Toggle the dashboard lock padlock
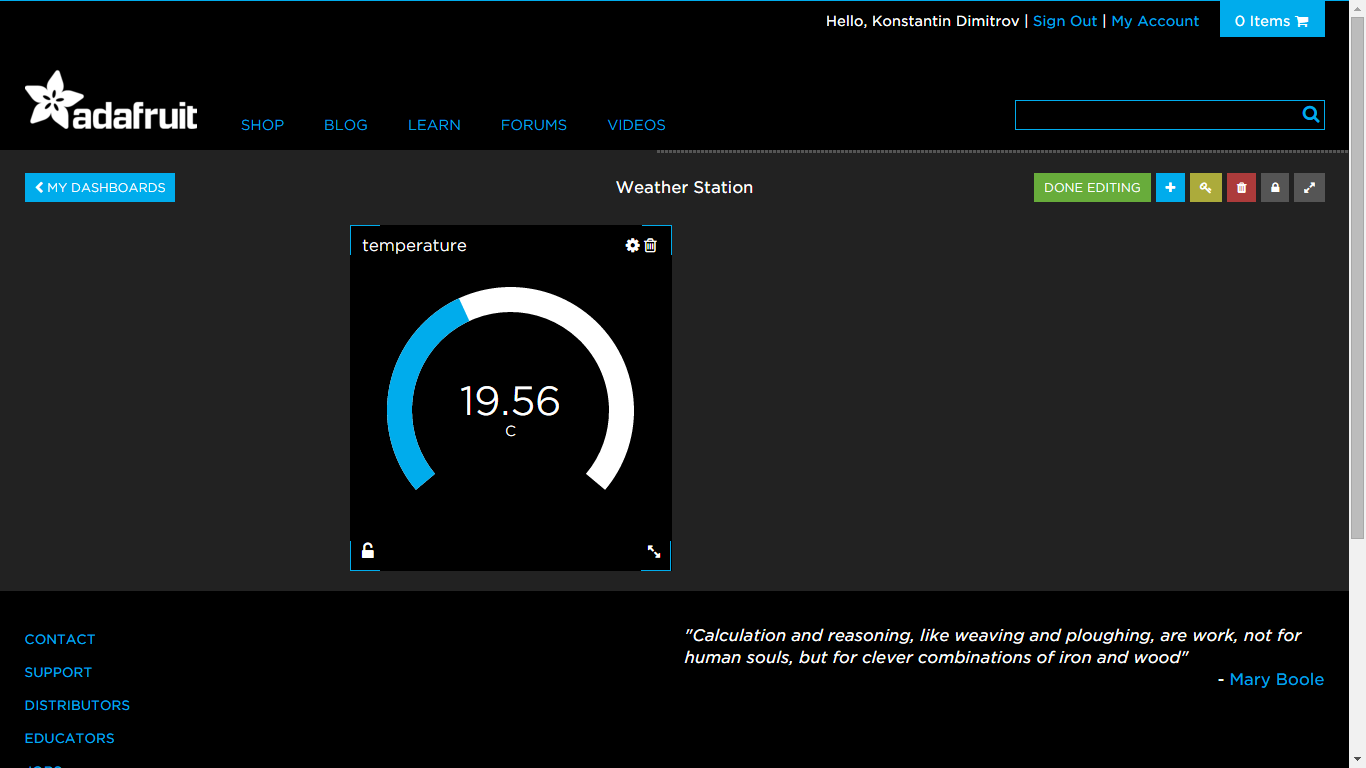Screen dimensions: 1366x768 [1274, 187]
